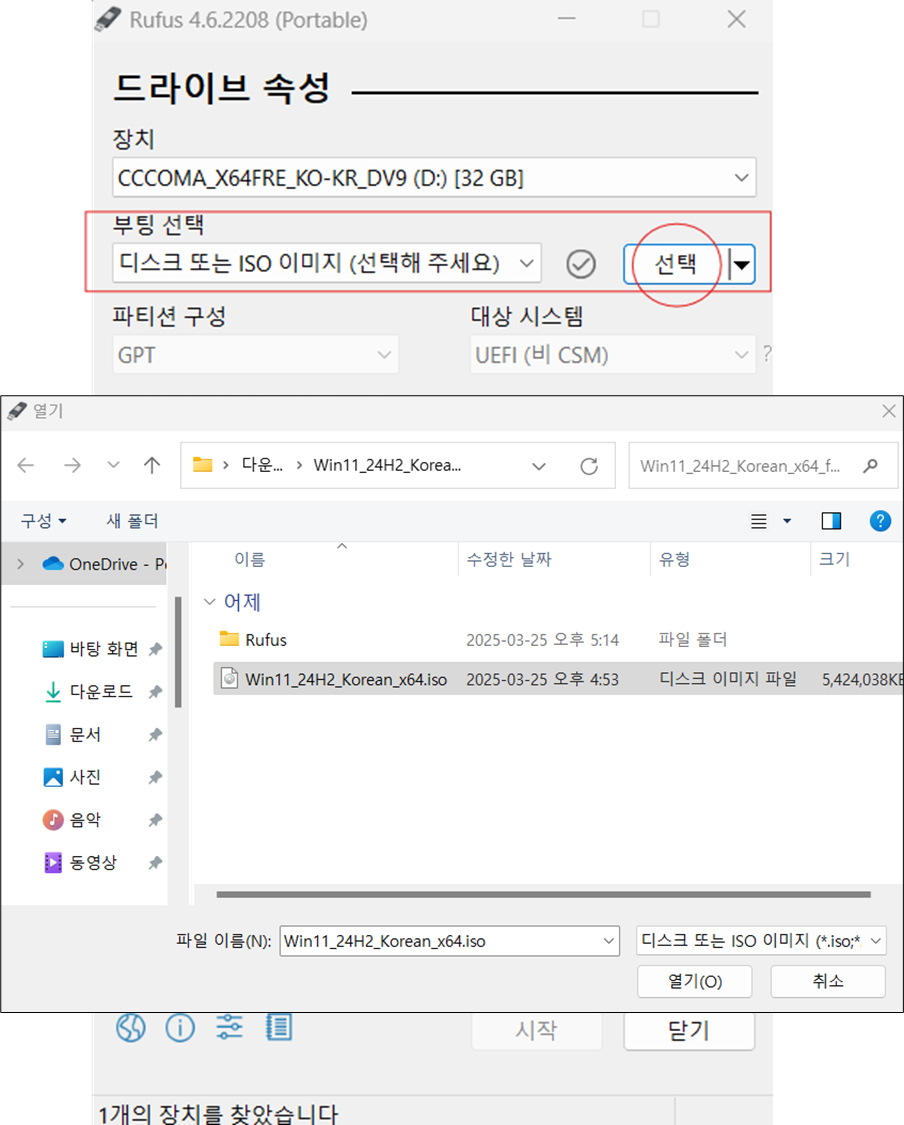904x1125 pixels.
Task: Click the search box in Open dialog
Action: click(763, 466)
